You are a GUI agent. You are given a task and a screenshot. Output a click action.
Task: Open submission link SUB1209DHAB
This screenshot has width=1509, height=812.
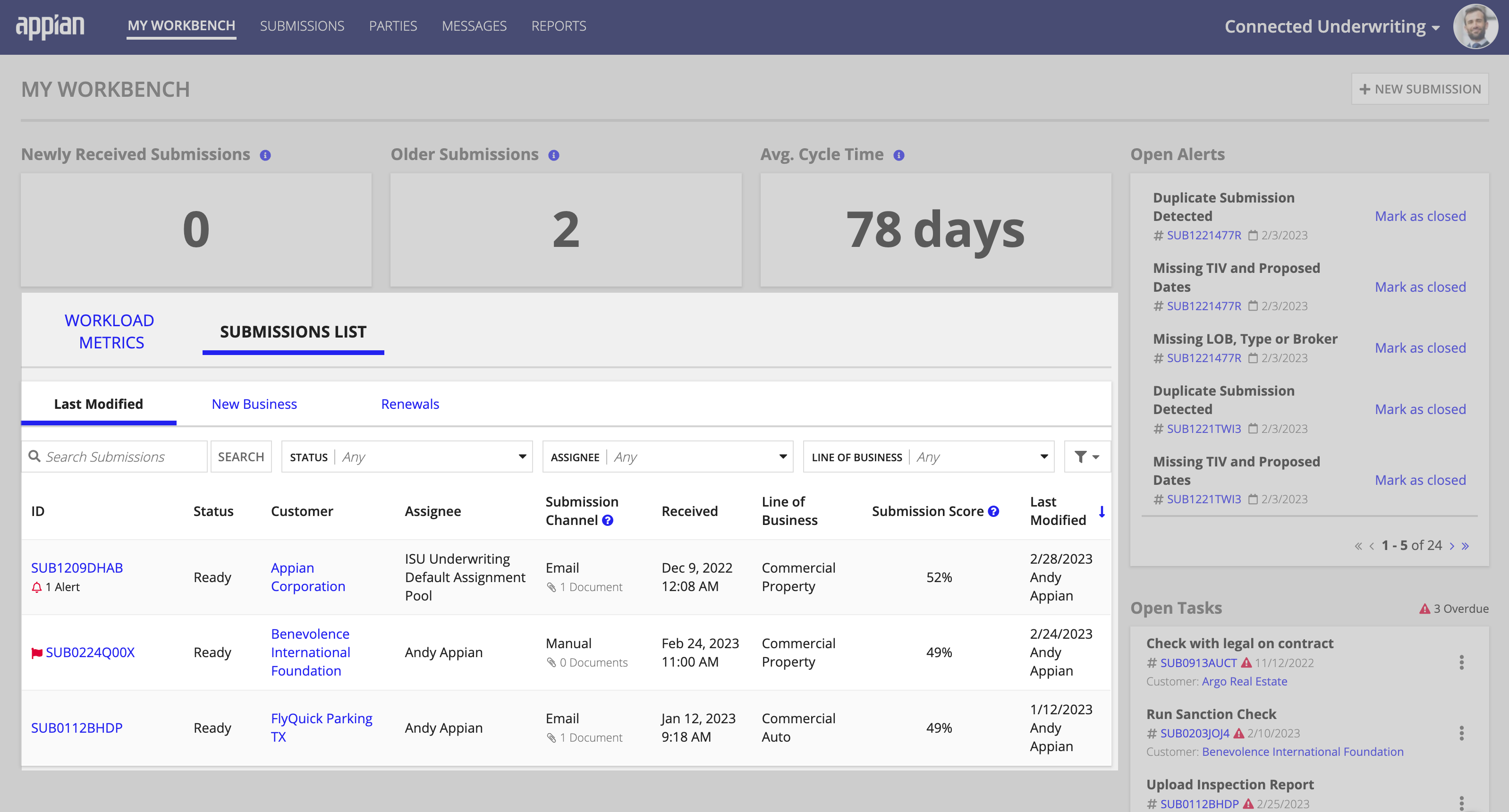(x=77, y=568)
